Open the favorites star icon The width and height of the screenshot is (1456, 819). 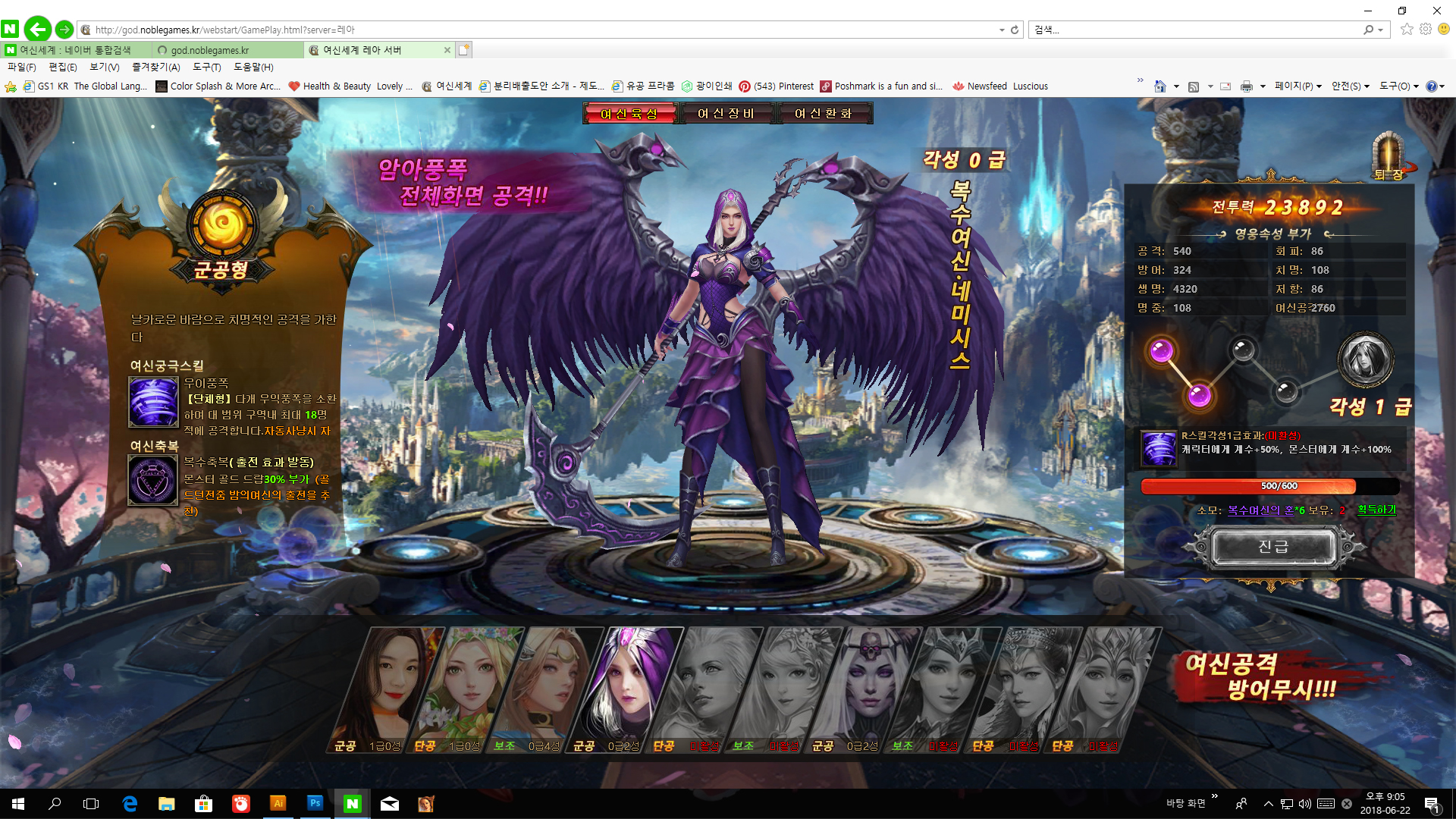(x=1407, y=29)
